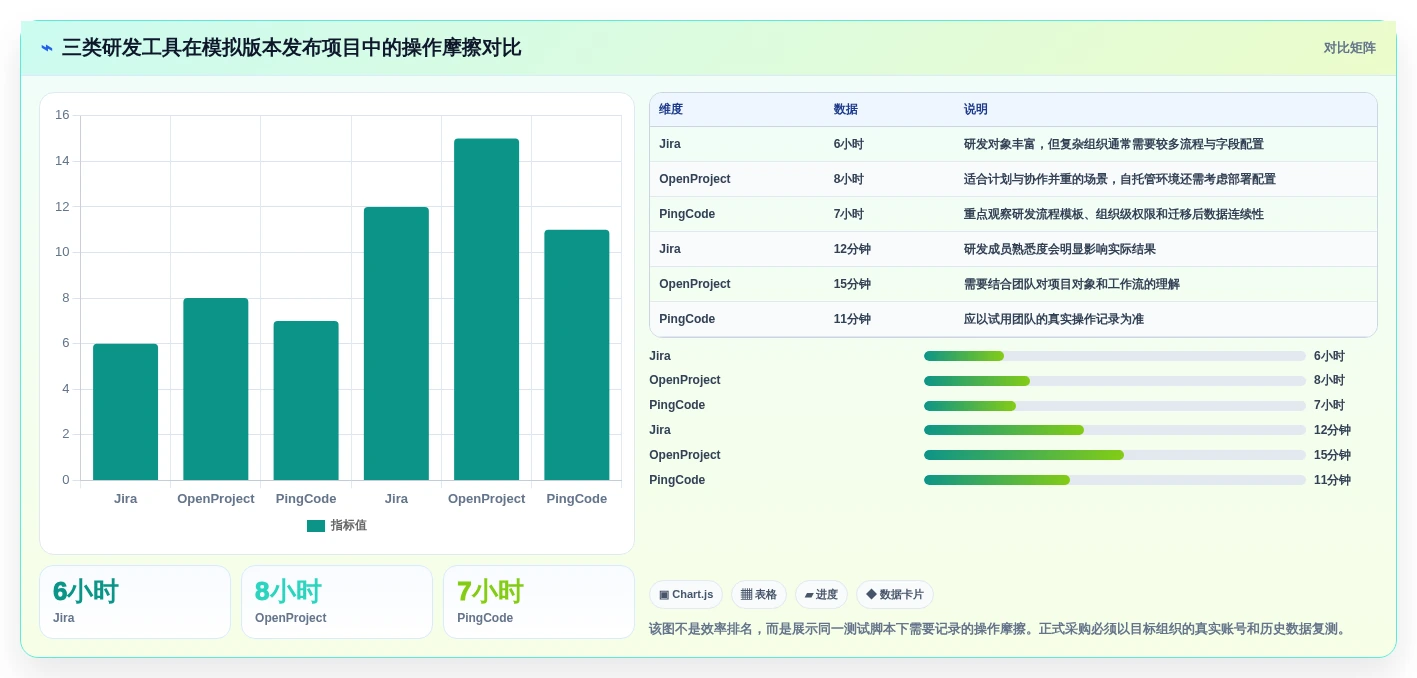Viewport: 1417px width, 678px height.
Task: Click the 11分钟 value beside the progress list
Action: pyautogui.click(x=1332, y=480)
